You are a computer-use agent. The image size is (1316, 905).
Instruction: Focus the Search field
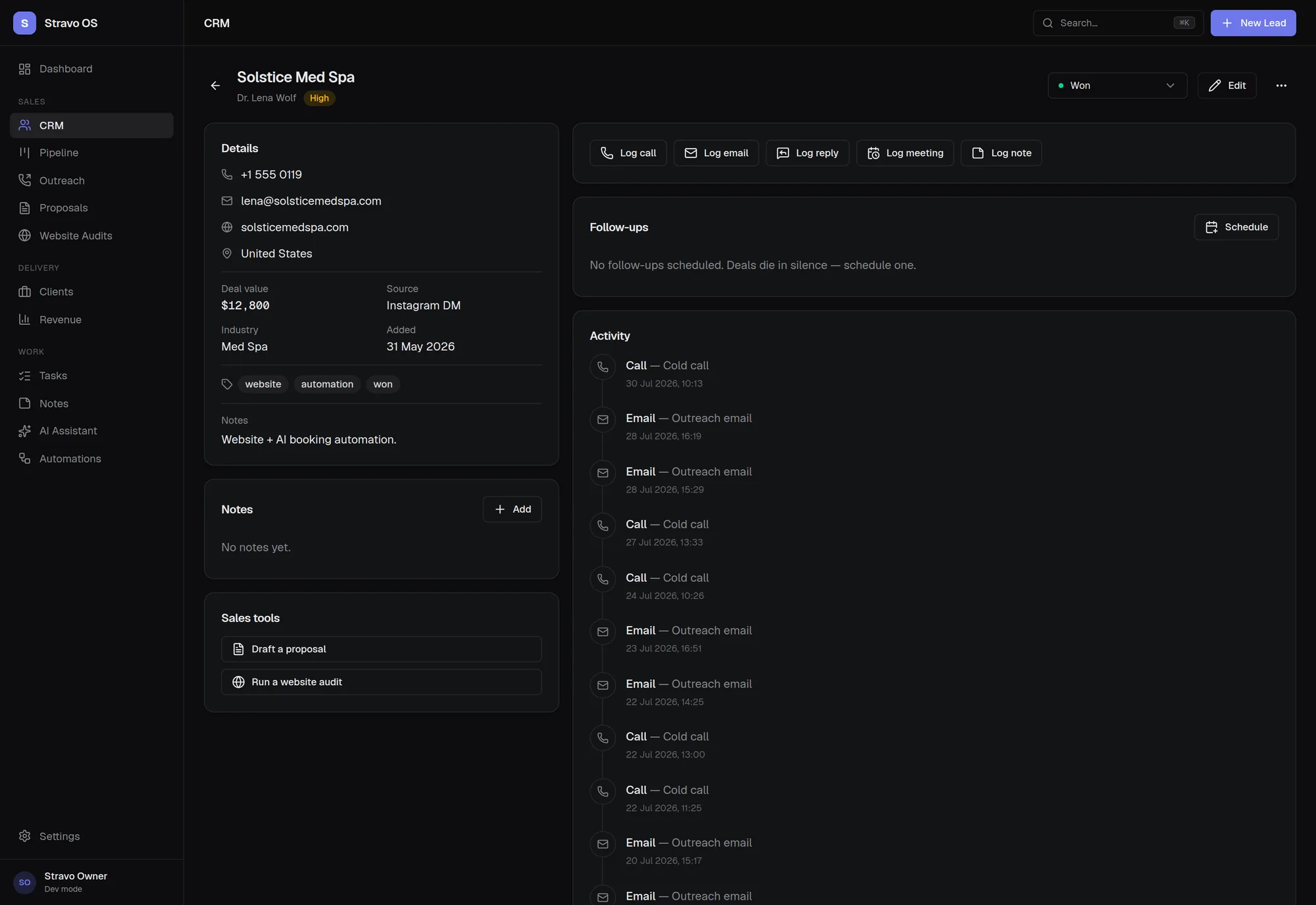(1118, 23)
